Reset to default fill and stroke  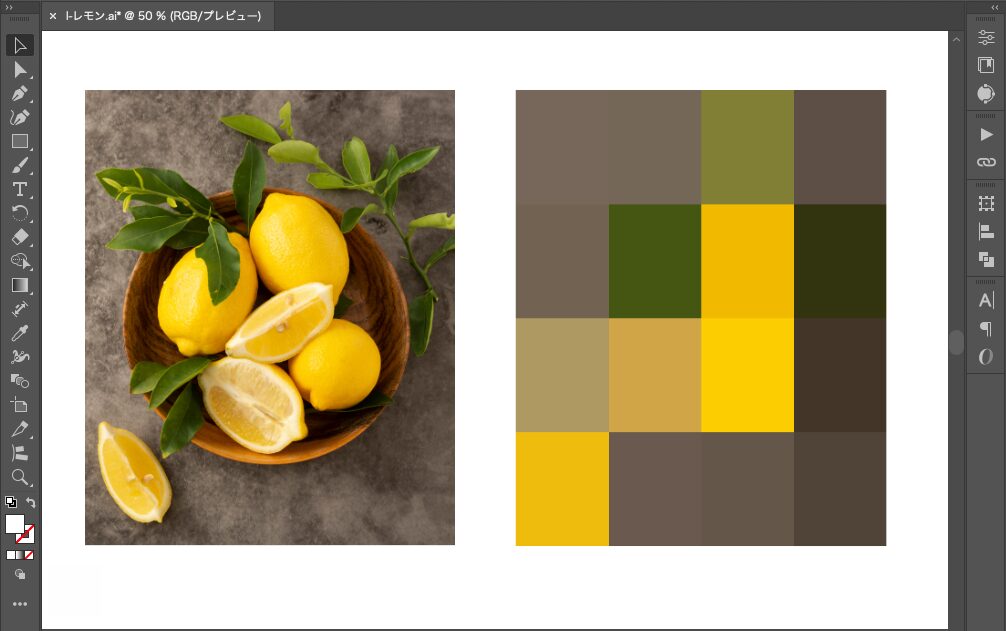(11, 502)
